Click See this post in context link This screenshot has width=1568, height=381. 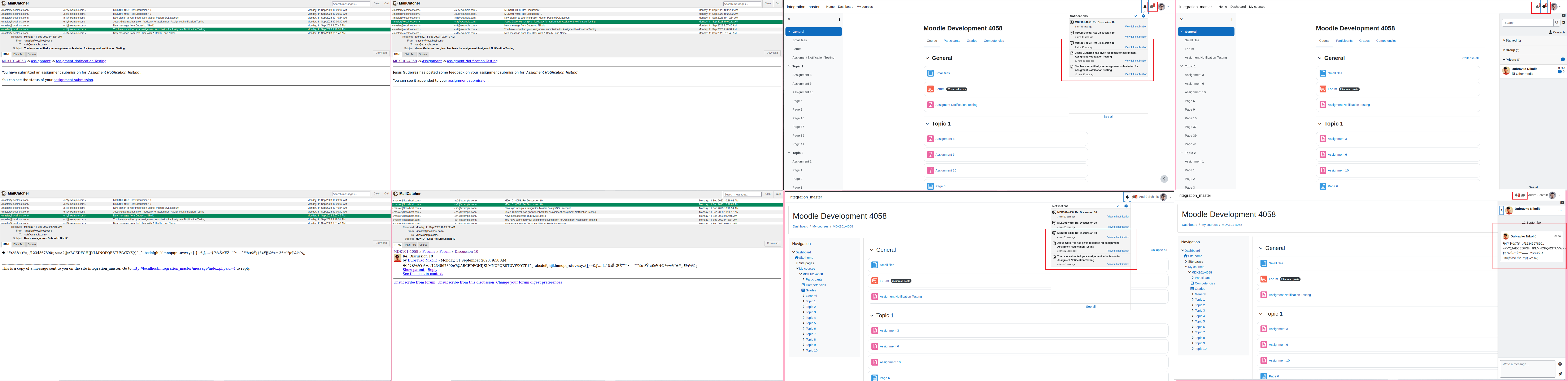tap(422, 274)
